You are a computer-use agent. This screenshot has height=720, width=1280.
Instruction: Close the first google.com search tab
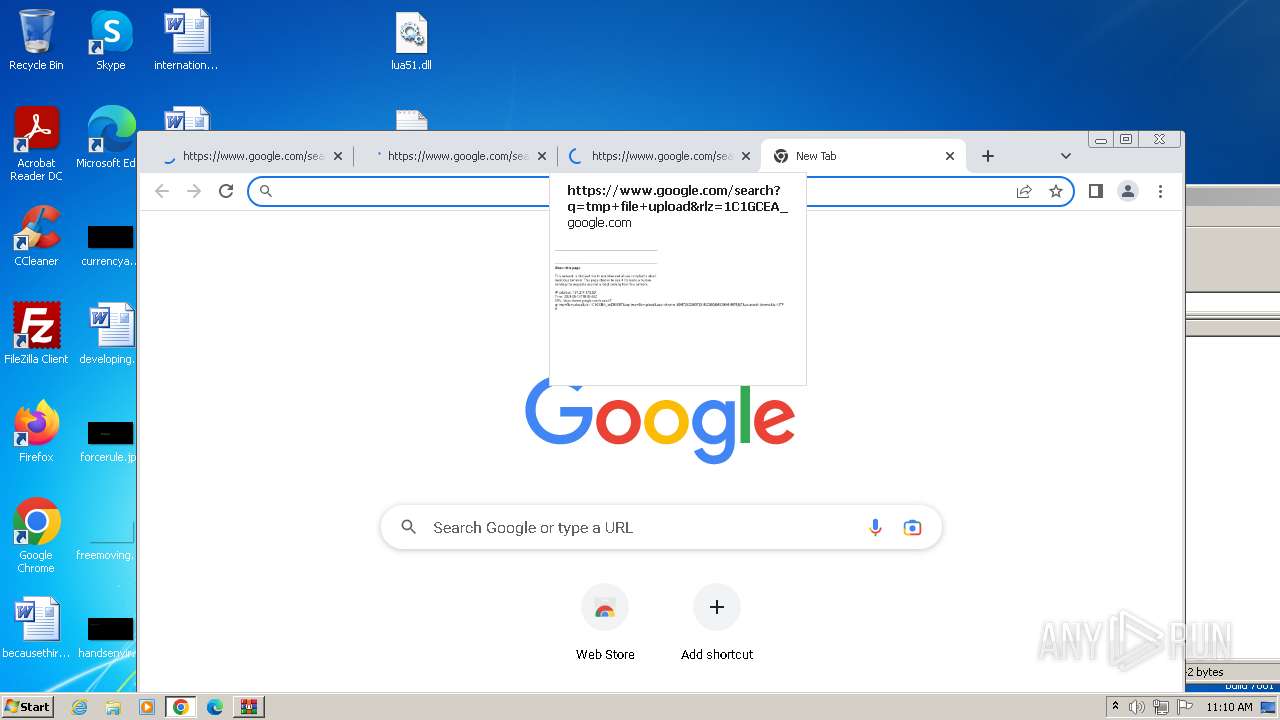coord(338,156)
